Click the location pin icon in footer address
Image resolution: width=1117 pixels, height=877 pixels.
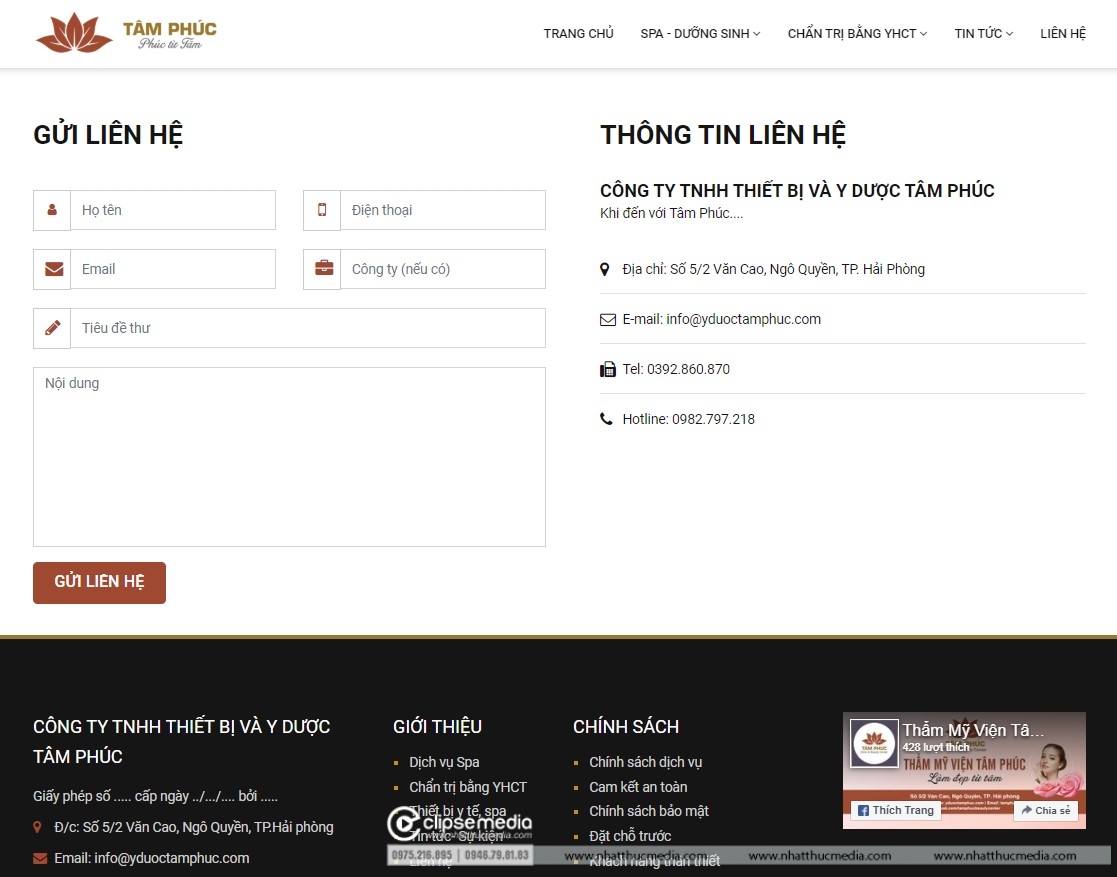tap(37, 827)
